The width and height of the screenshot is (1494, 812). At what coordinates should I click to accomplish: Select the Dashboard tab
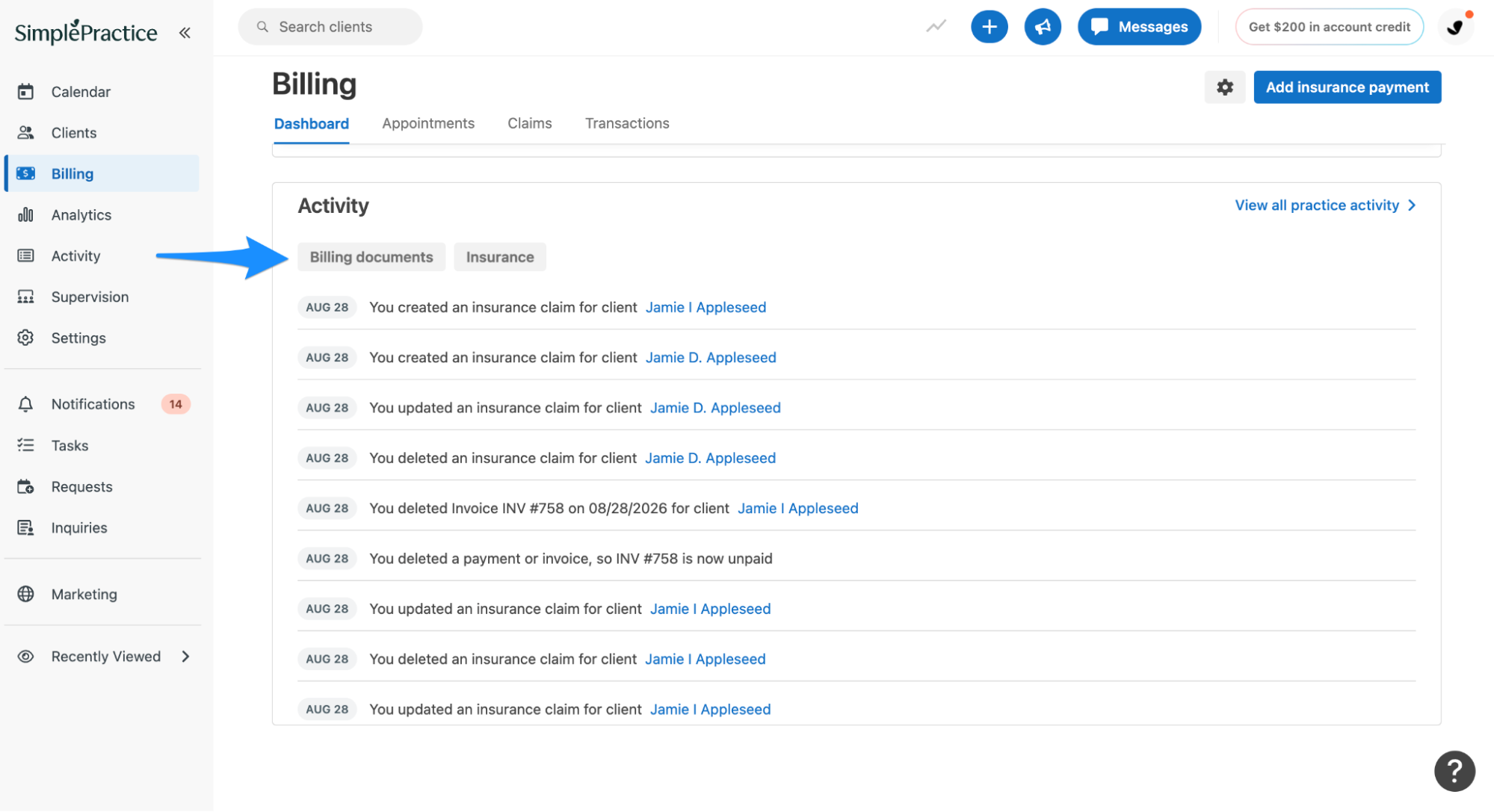311,123
